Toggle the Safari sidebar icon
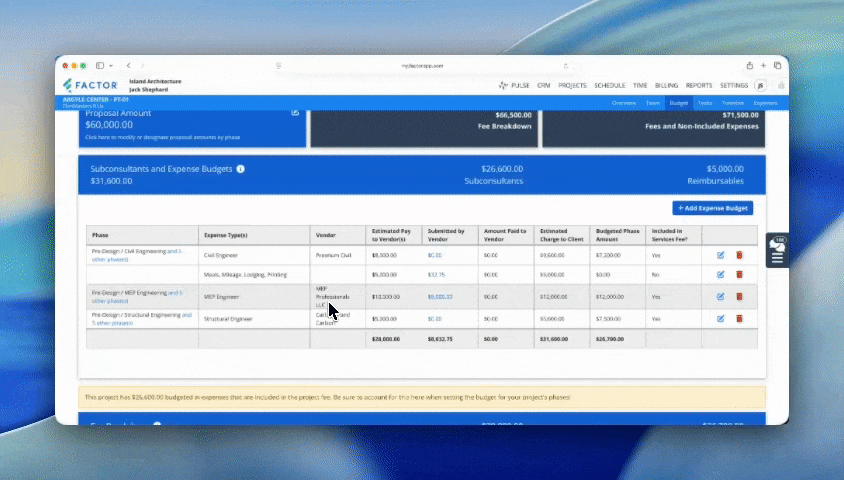Viewport: 844px width, 480px height. [x=100, y=66]
